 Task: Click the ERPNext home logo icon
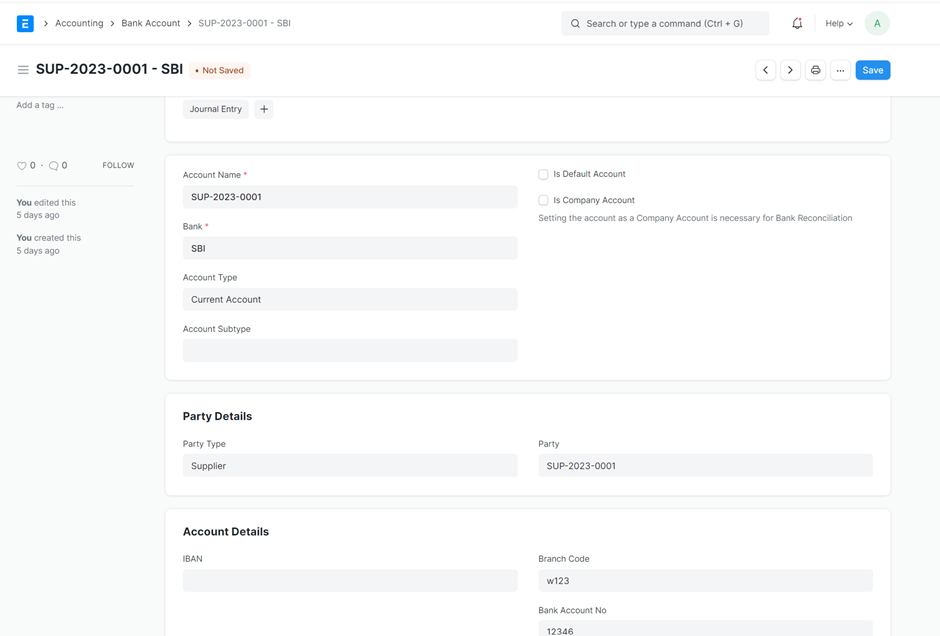pos(25,23)
